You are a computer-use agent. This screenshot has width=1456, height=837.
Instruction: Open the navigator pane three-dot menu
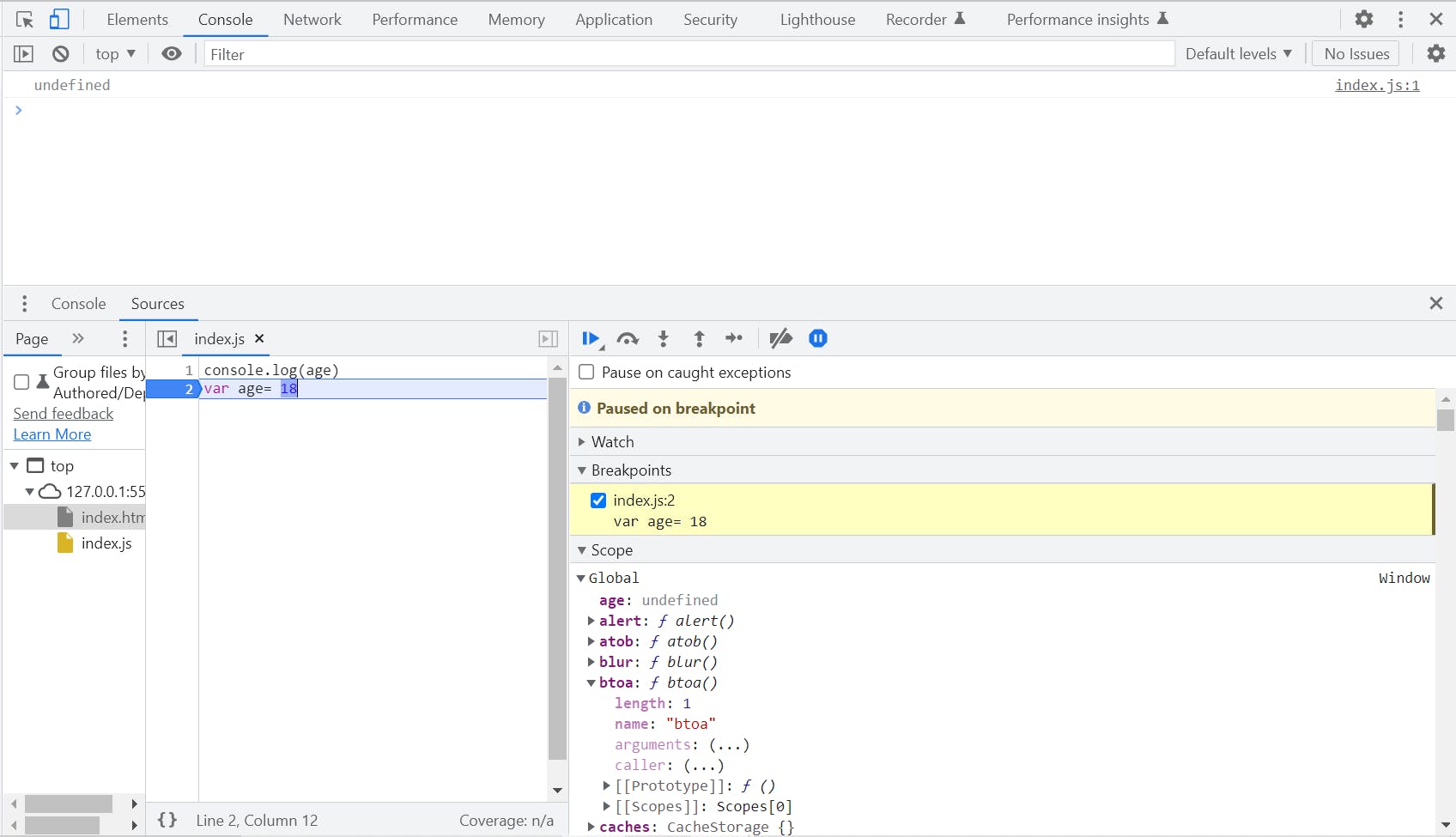125,338
